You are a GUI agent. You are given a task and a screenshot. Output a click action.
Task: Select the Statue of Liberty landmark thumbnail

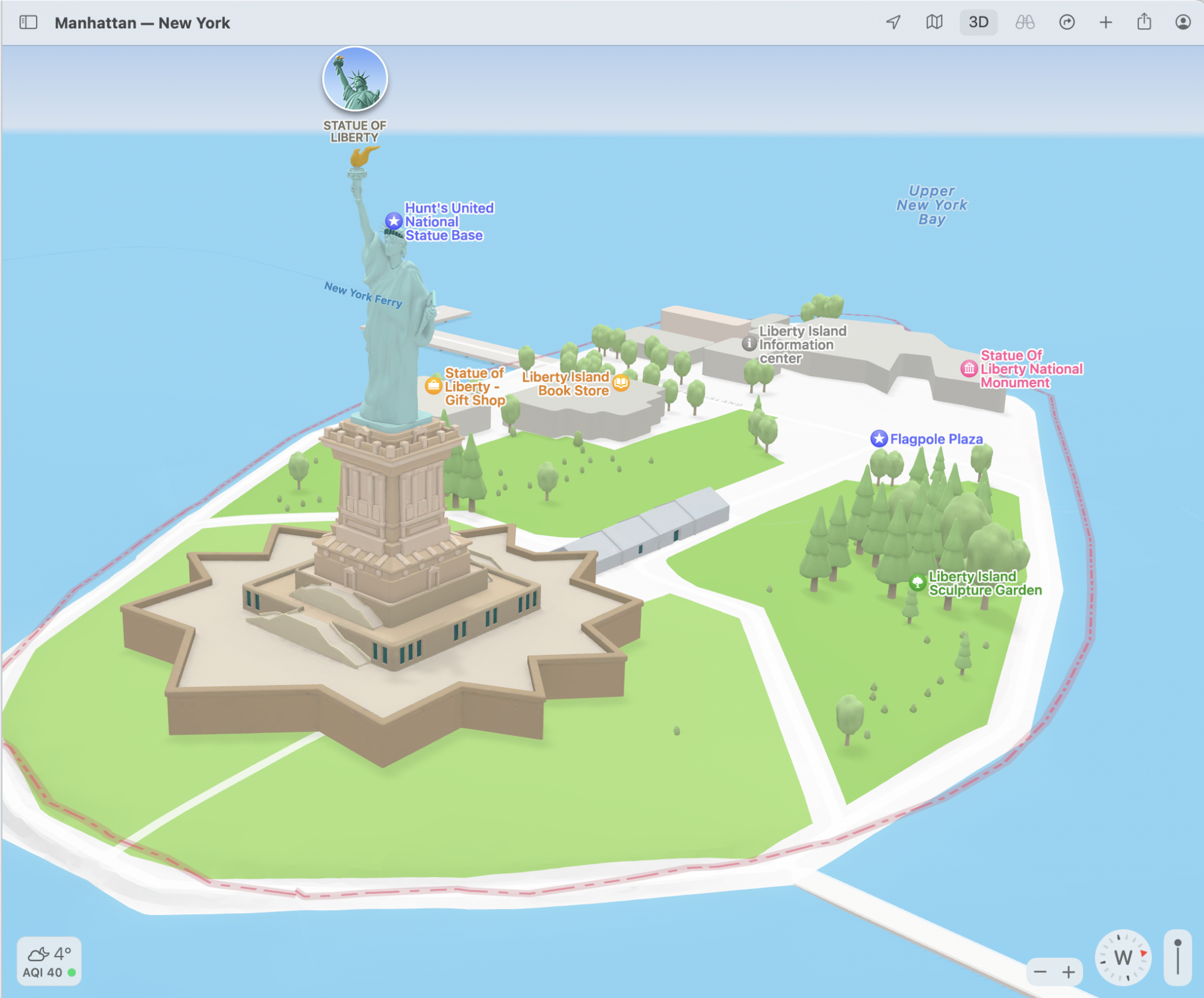[x=355, y=79]
